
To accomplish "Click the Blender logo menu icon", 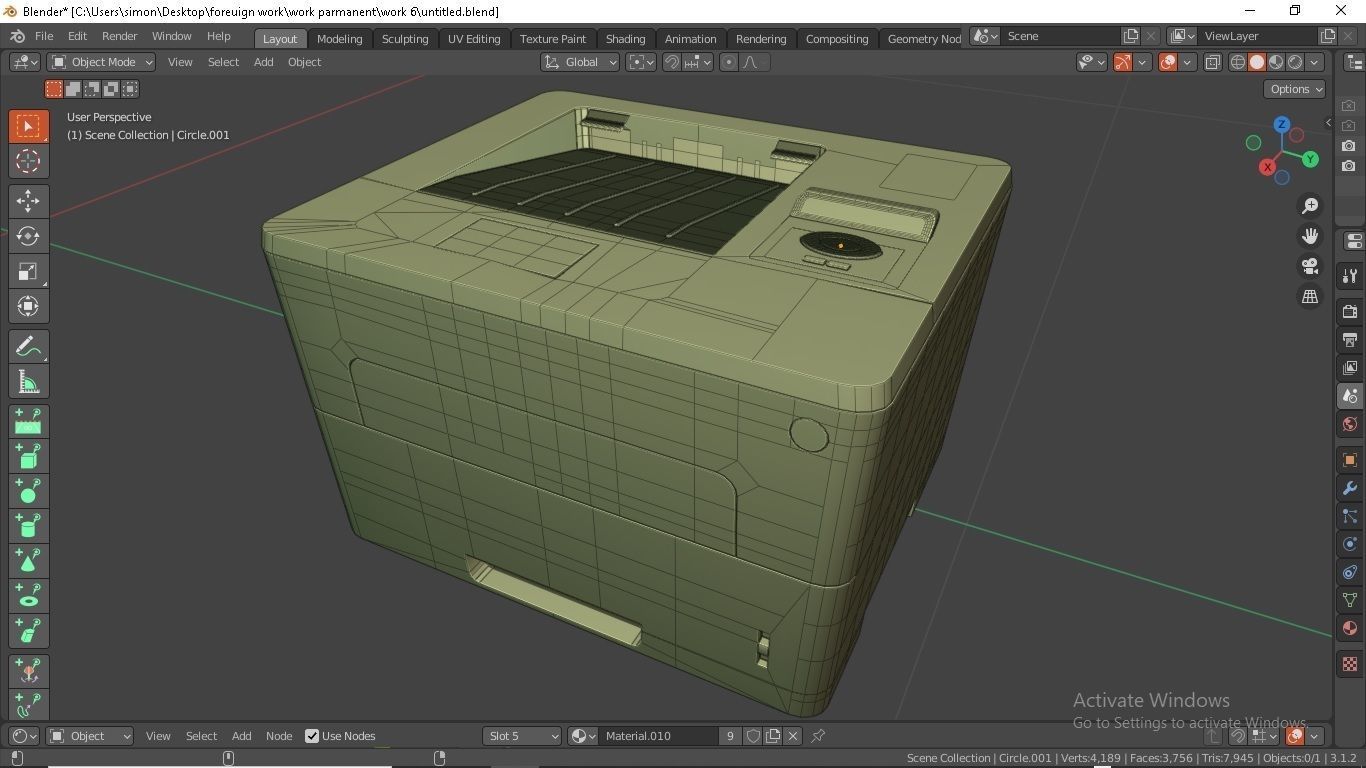I will point(17,36).
